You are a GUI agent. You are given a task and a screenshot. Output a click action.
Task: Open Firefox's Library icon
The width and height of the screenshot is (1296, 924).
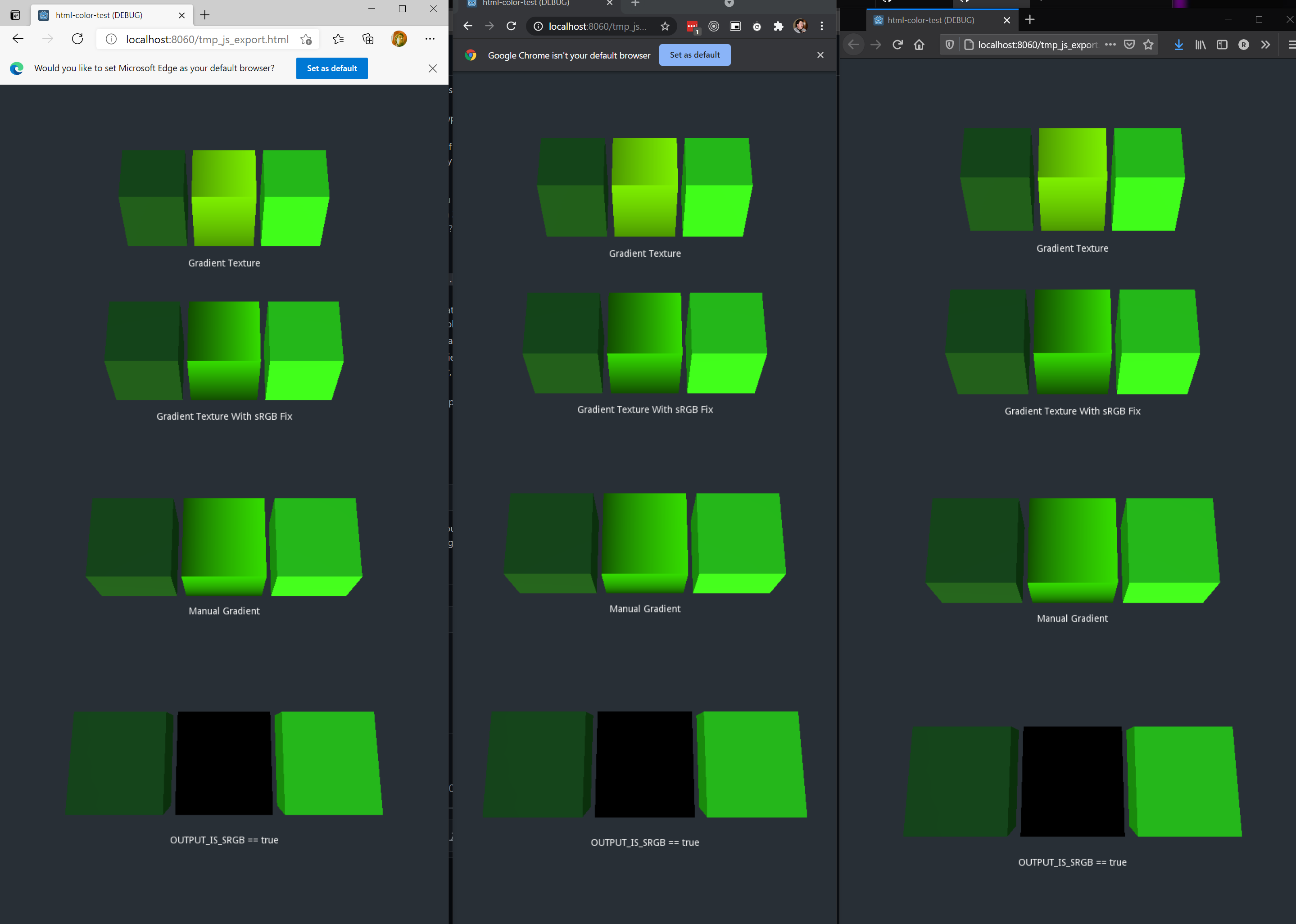(x=1201, y=45)
